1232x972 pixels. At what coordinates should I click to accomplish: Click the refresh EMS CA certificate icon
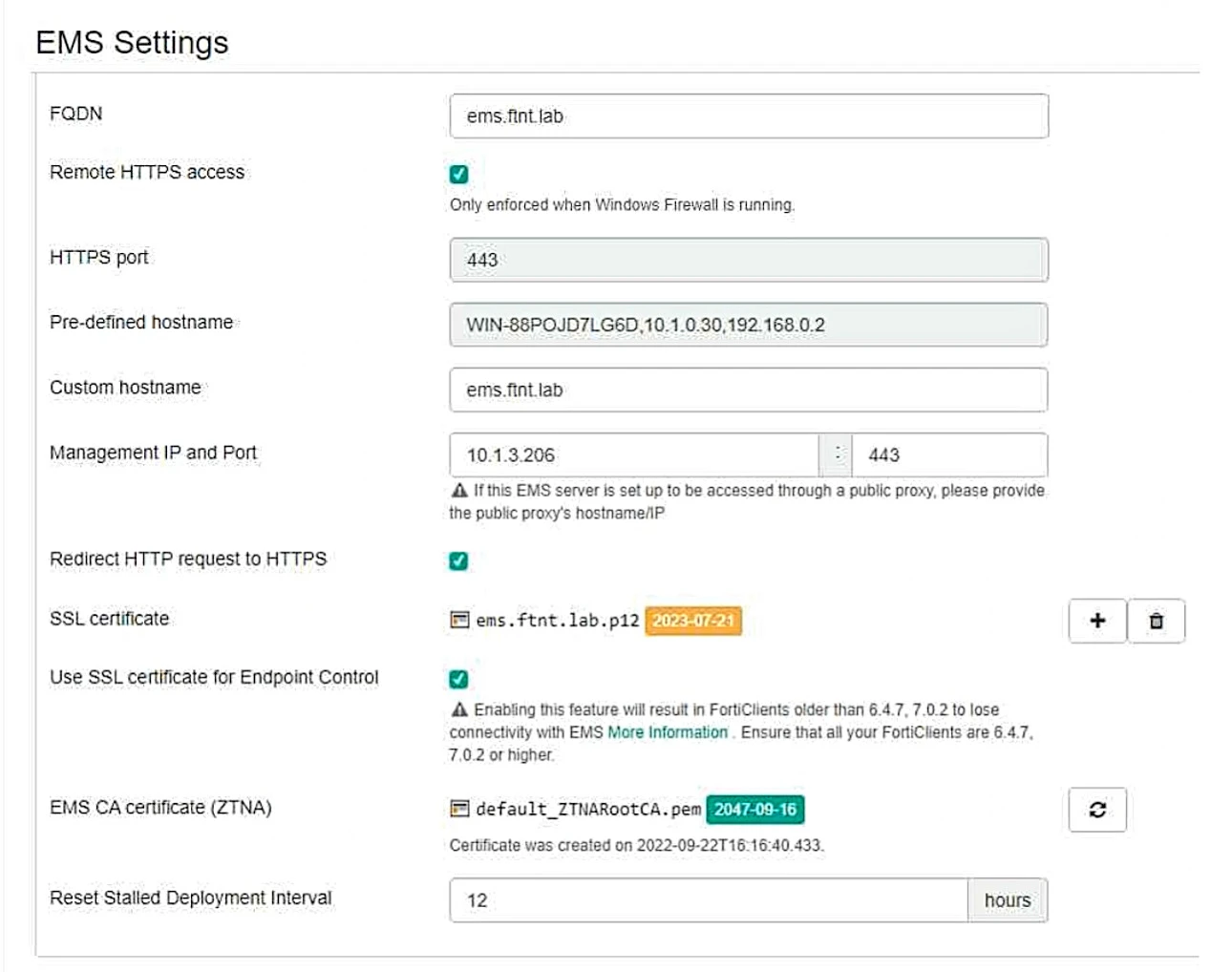1097,810
